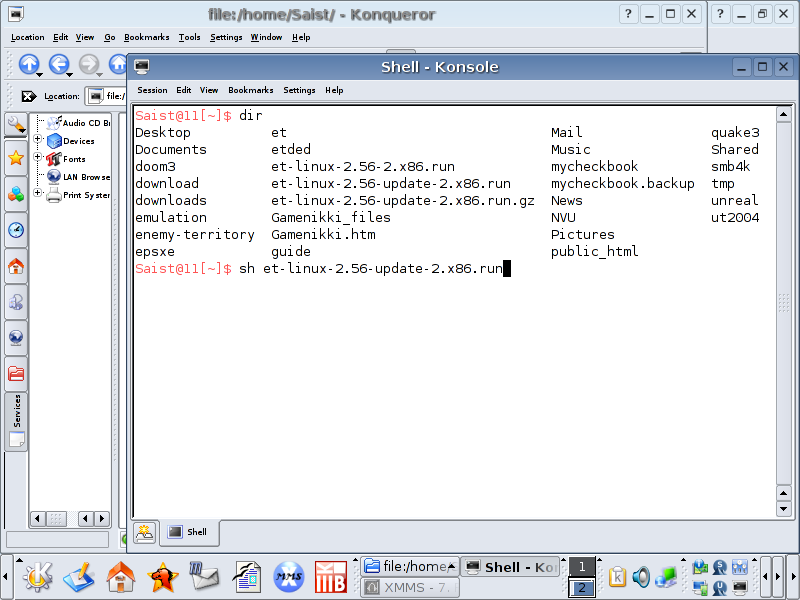Screen dimensions: 800x600
Task: Open the KDE K menu launcher
Action: click(x=38, y=576)
